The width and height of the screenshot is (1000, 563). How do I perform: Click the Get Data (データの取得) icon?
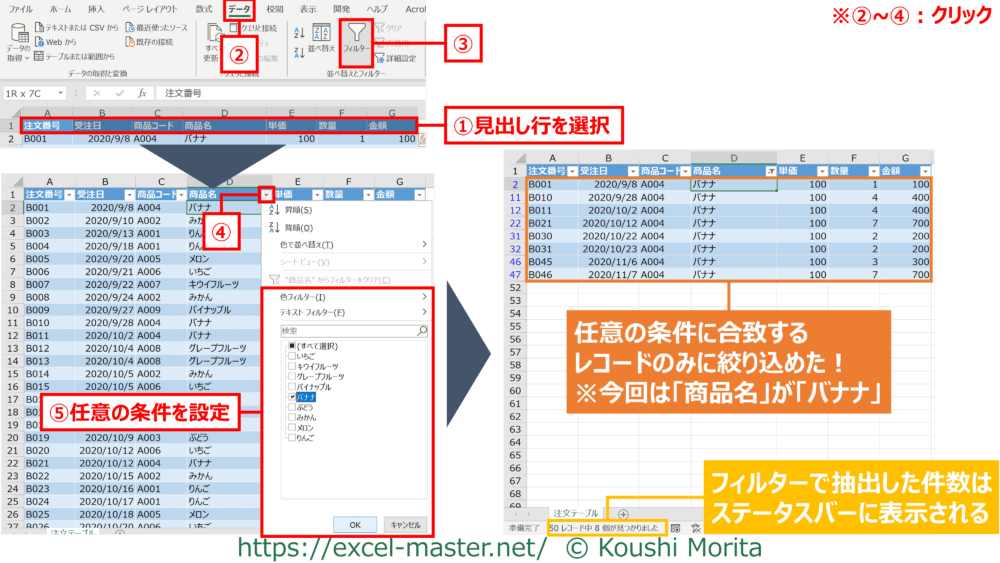(x=17, y=40)
